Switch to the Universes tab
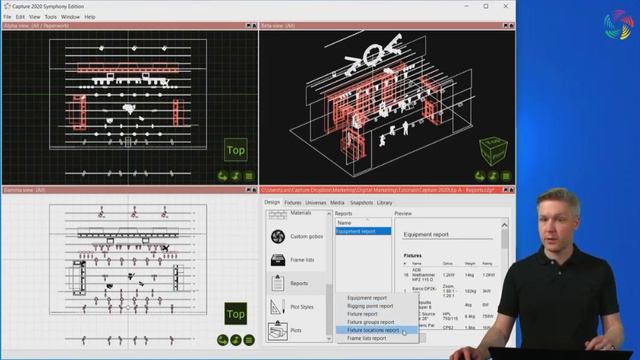The height and width of the screenshot is (360, 640). (x=316, y=203)
